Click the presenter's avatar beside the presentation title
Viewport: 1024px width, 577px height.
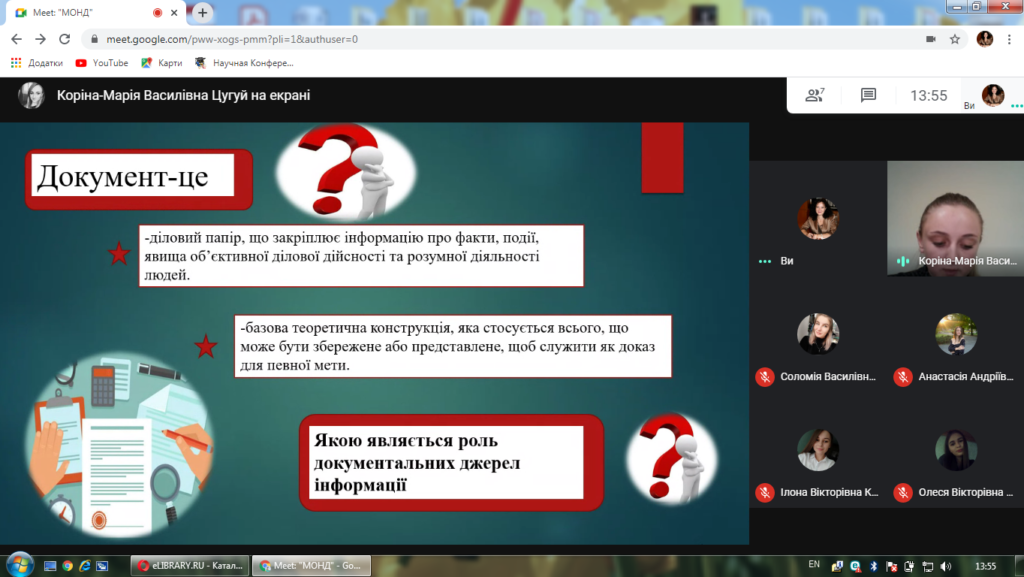pos(31,95)
